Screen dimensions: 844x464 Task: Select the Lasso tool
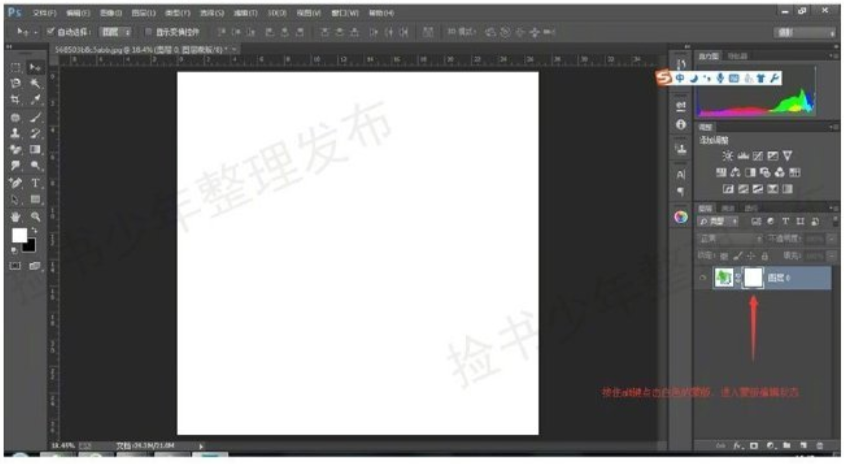[16, 83]
